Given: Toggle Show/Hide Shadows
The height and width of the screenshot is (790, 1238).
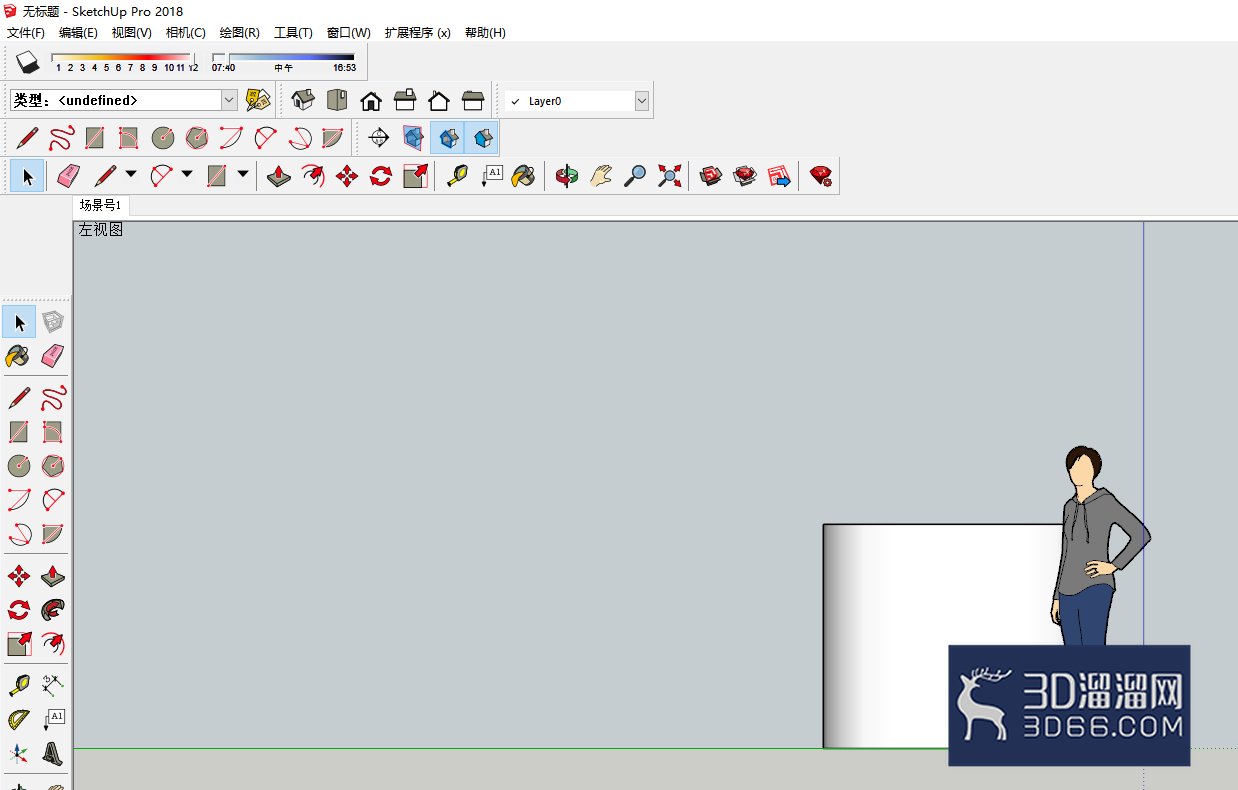Looking at the screenshot, I should (27, 62).
